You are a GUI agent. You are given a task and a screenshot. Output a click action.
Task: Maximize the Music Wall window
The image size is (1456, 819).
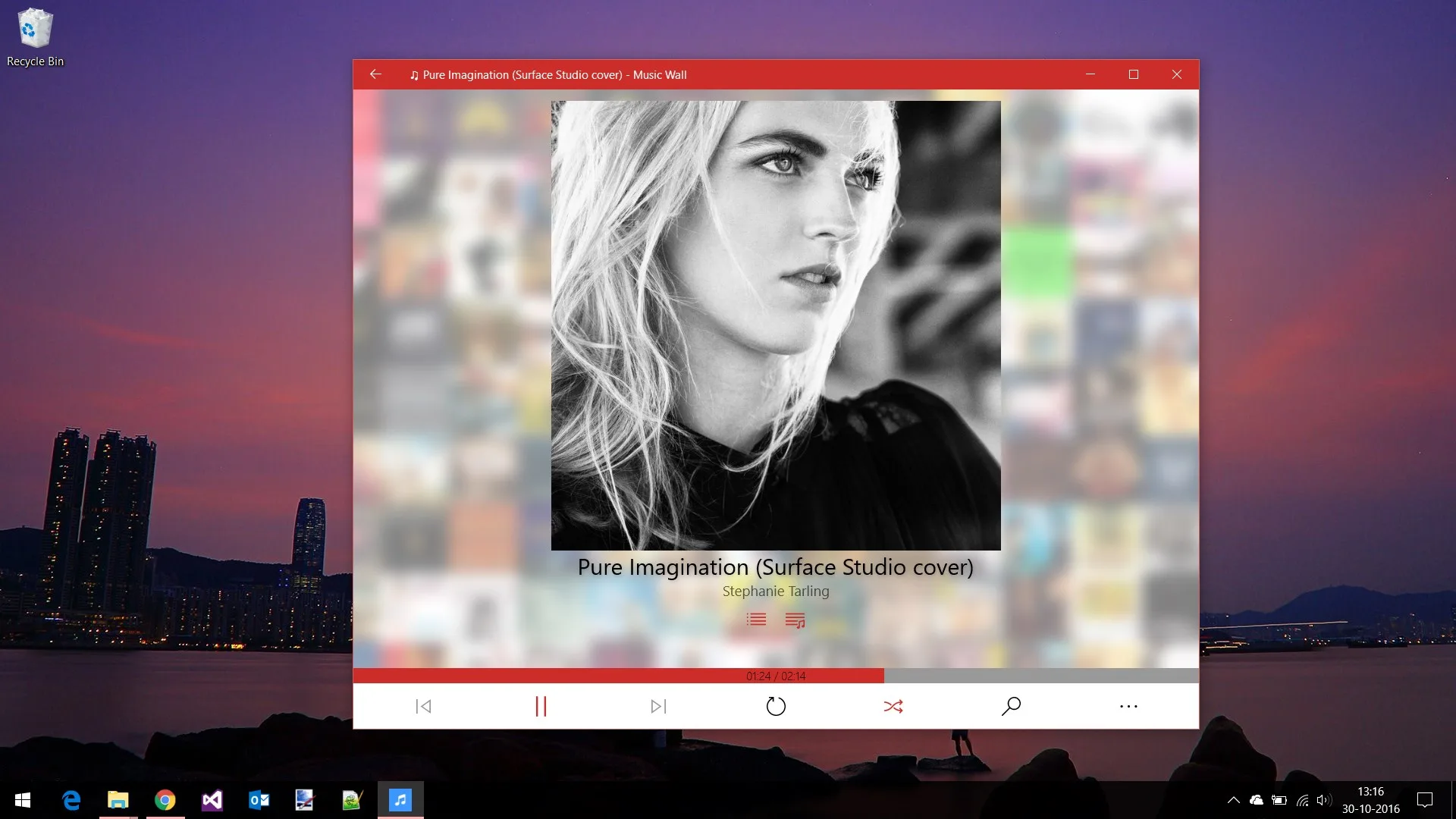(x=1134, y=74)
